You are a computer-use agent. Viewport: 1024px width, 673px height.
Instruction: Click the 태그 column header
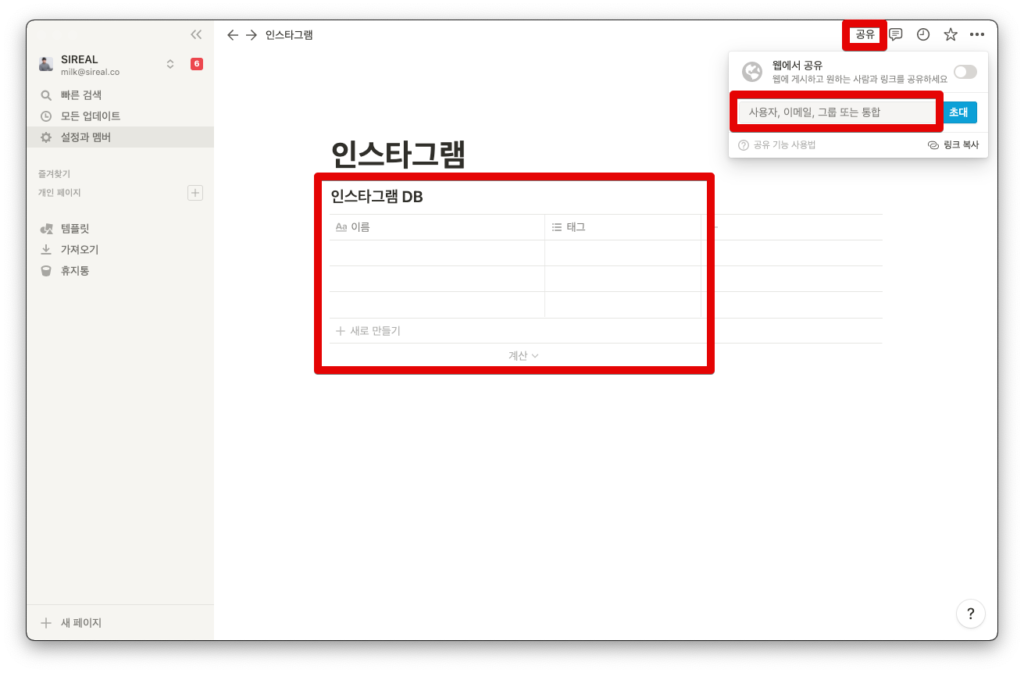point(623,227)
